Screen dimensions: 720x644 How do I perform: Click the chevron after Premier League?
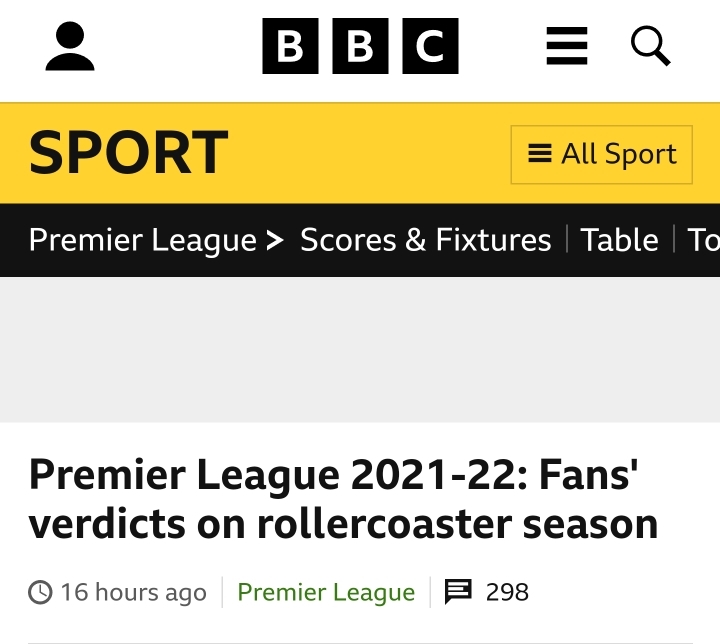point(275,240)
